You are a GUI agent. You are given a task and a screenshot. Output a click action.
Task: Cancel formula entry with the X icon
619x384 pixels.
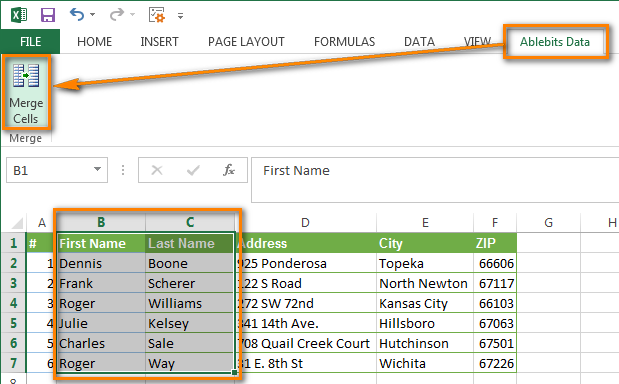[x=157, y=170]
